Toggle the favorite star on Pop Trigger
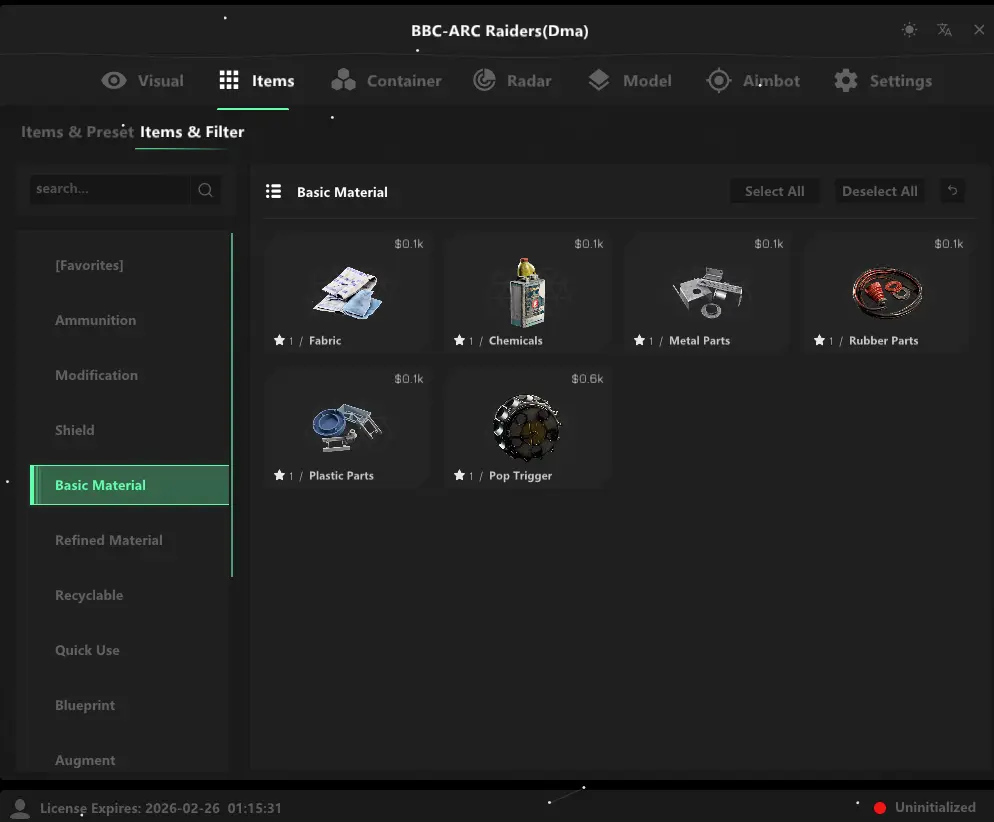The image size is (994, 822). (461, 476)
